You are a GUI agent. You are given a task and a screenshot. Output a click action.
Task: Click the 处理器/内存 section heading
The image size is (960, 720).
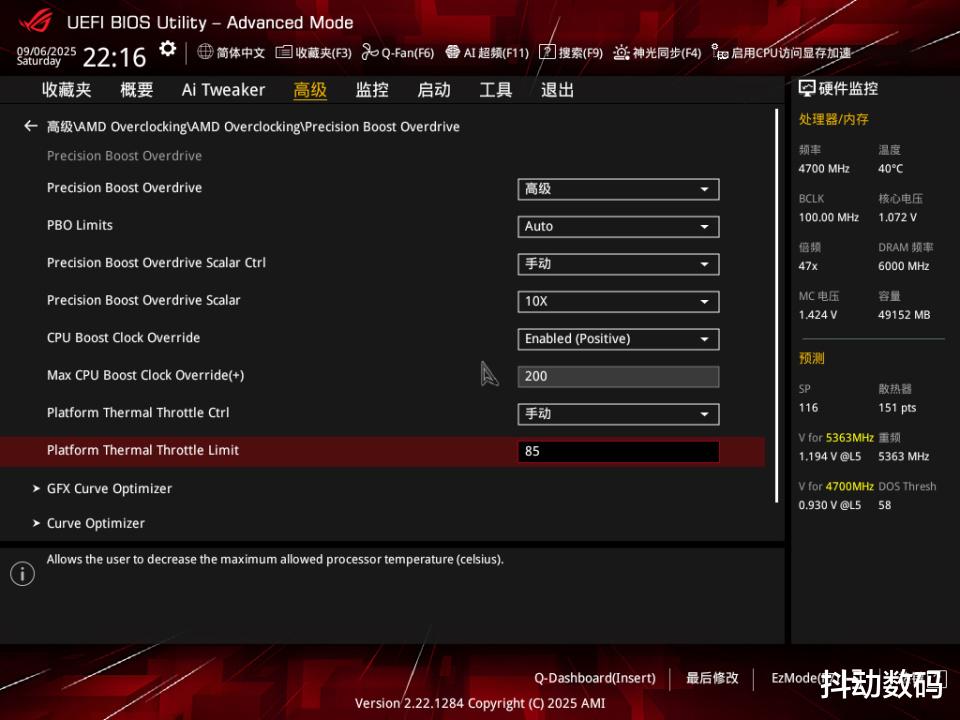[834, 119]
